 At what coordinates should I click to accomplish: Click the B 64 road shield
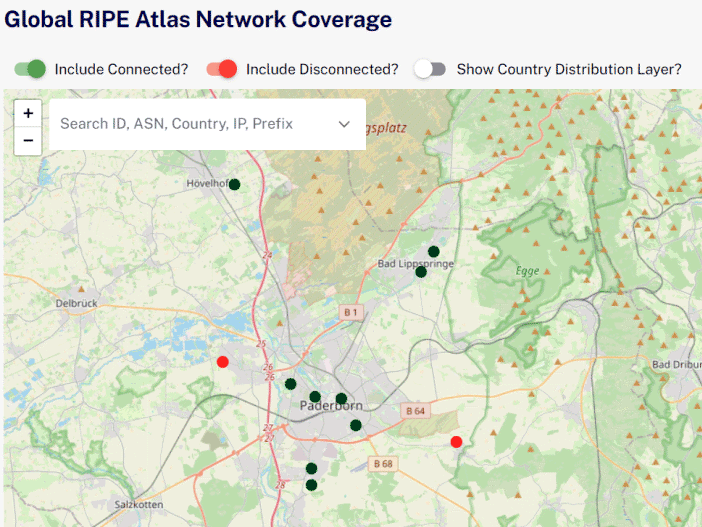pos(415,411)
